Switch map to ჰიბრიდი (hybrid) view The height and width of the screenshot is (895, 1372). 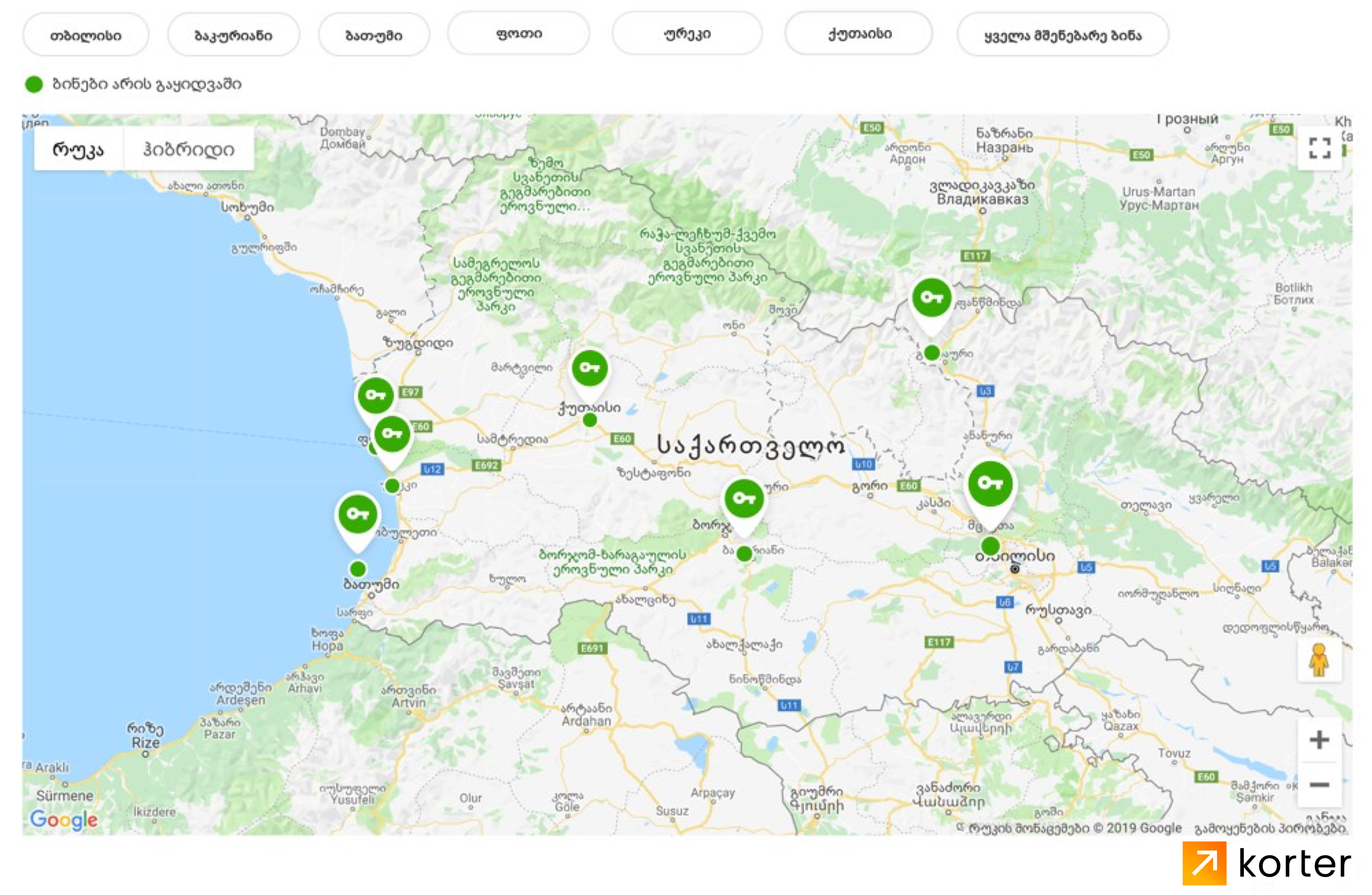(188, 149)
